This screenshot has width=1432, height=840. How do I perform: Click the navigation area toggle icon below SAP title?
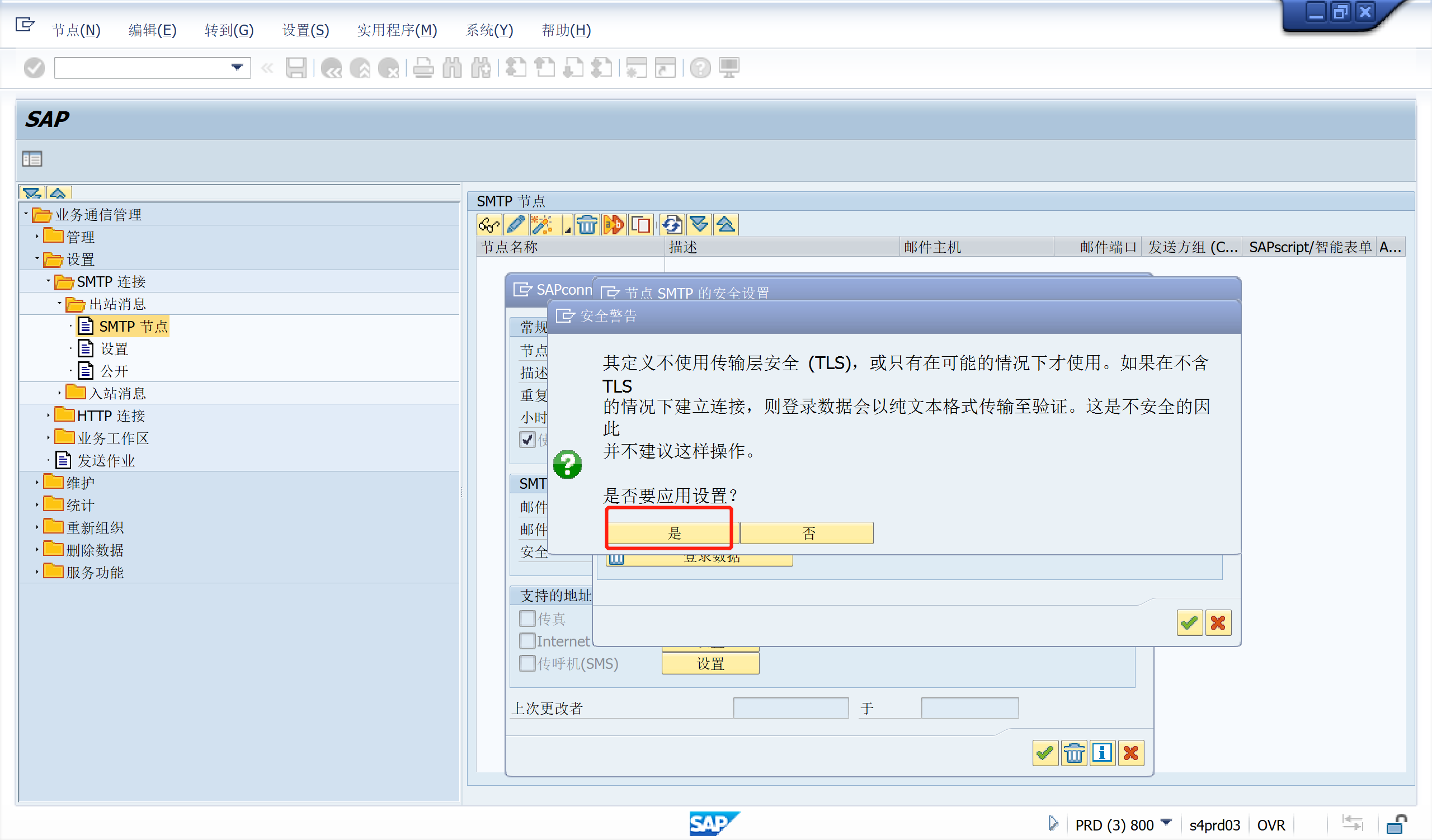(32, 159)
